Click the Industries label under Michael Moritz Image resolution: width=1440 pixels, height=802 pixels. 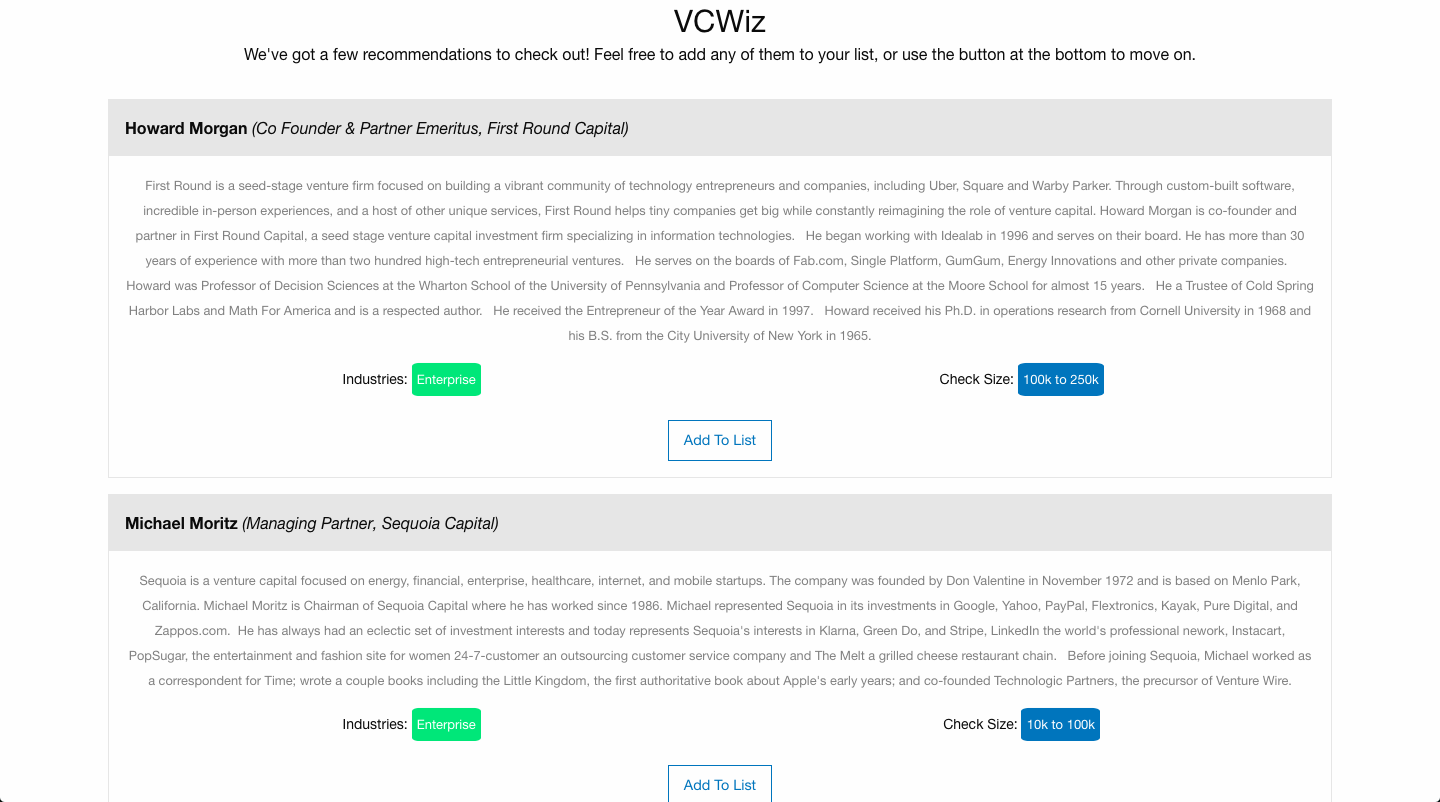coord(374,725)
